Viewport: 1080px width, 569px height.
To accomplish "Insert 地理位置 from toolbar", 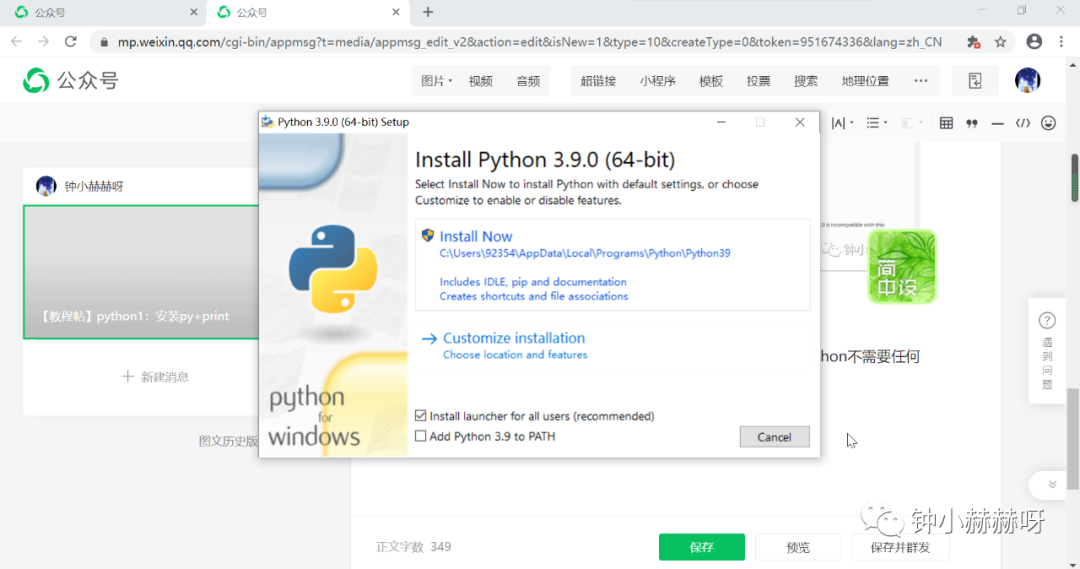I will tap(865, 81).
